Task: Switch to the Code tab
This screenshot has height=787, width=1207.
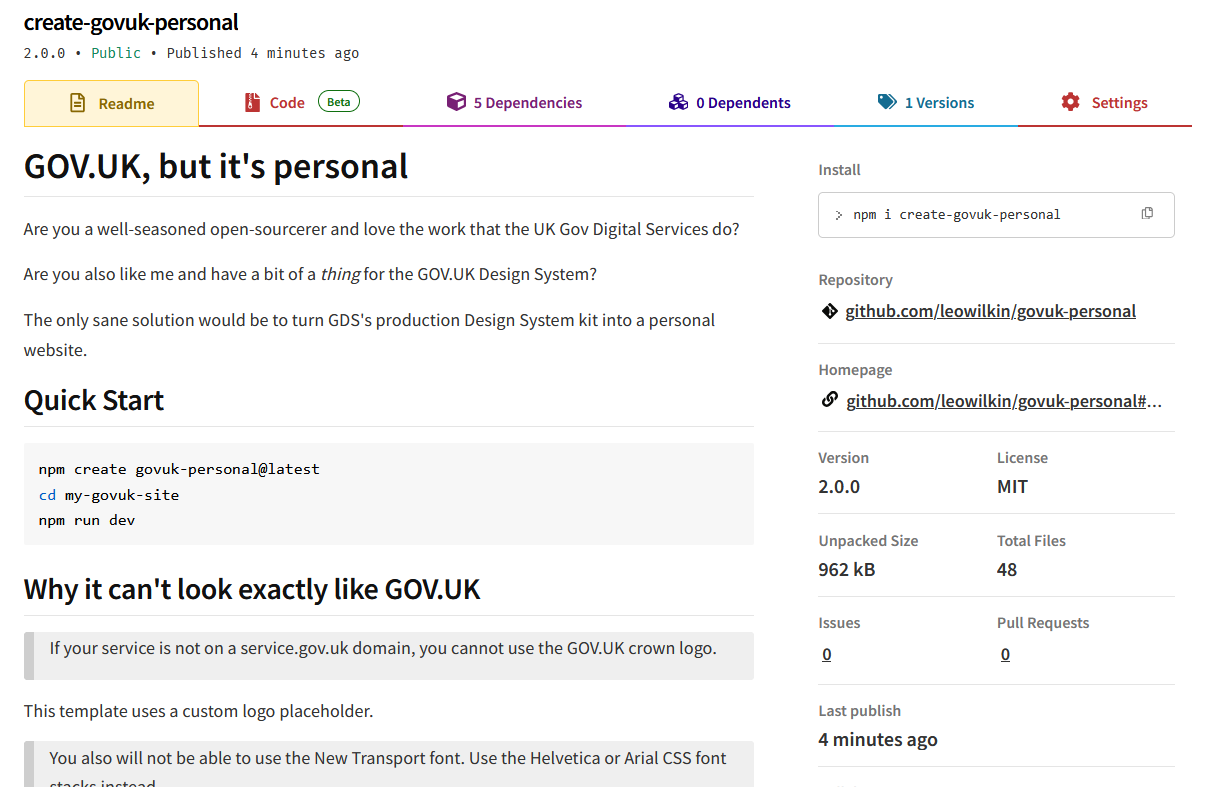Action: pos(302,103)
